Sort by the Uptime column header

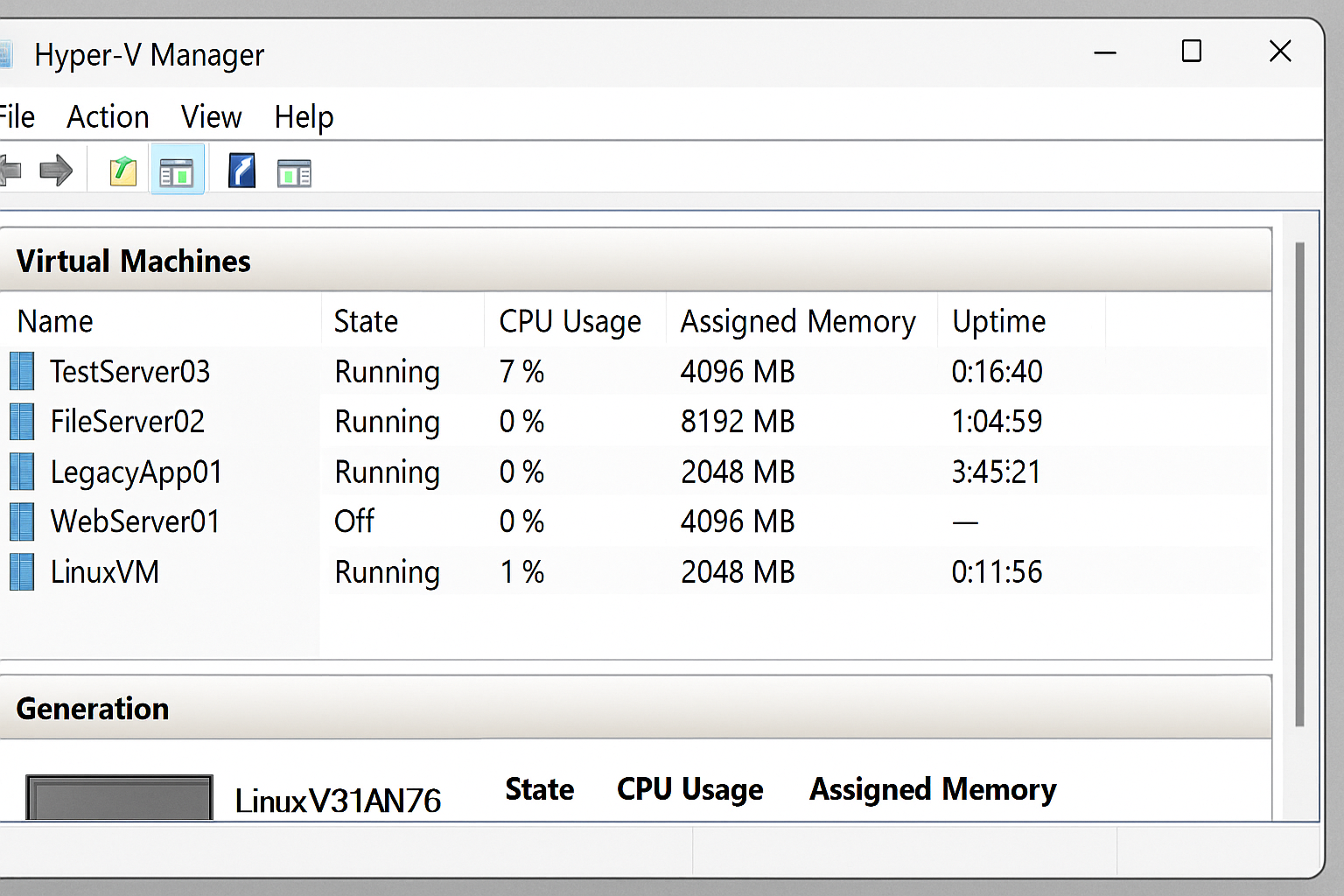pyautogui.click(x=1021, y=321)
